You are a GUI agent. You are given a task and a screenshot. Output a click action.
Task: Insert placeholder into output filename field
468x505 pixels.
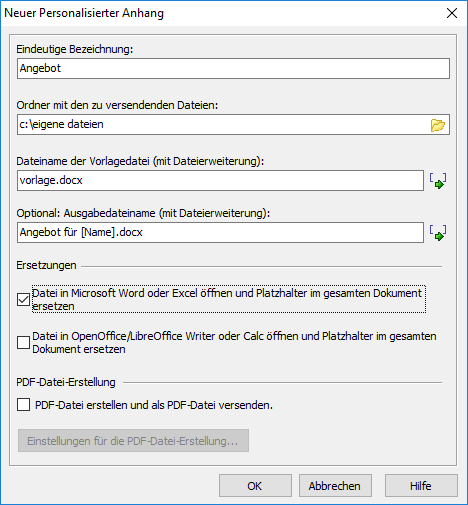[438, 233]
